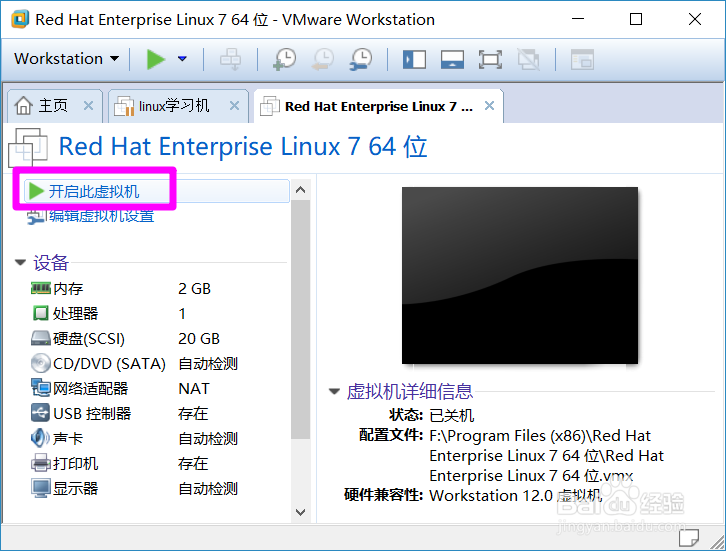
Task: Click the memory chip icon
Action: [x=41, y=288]
